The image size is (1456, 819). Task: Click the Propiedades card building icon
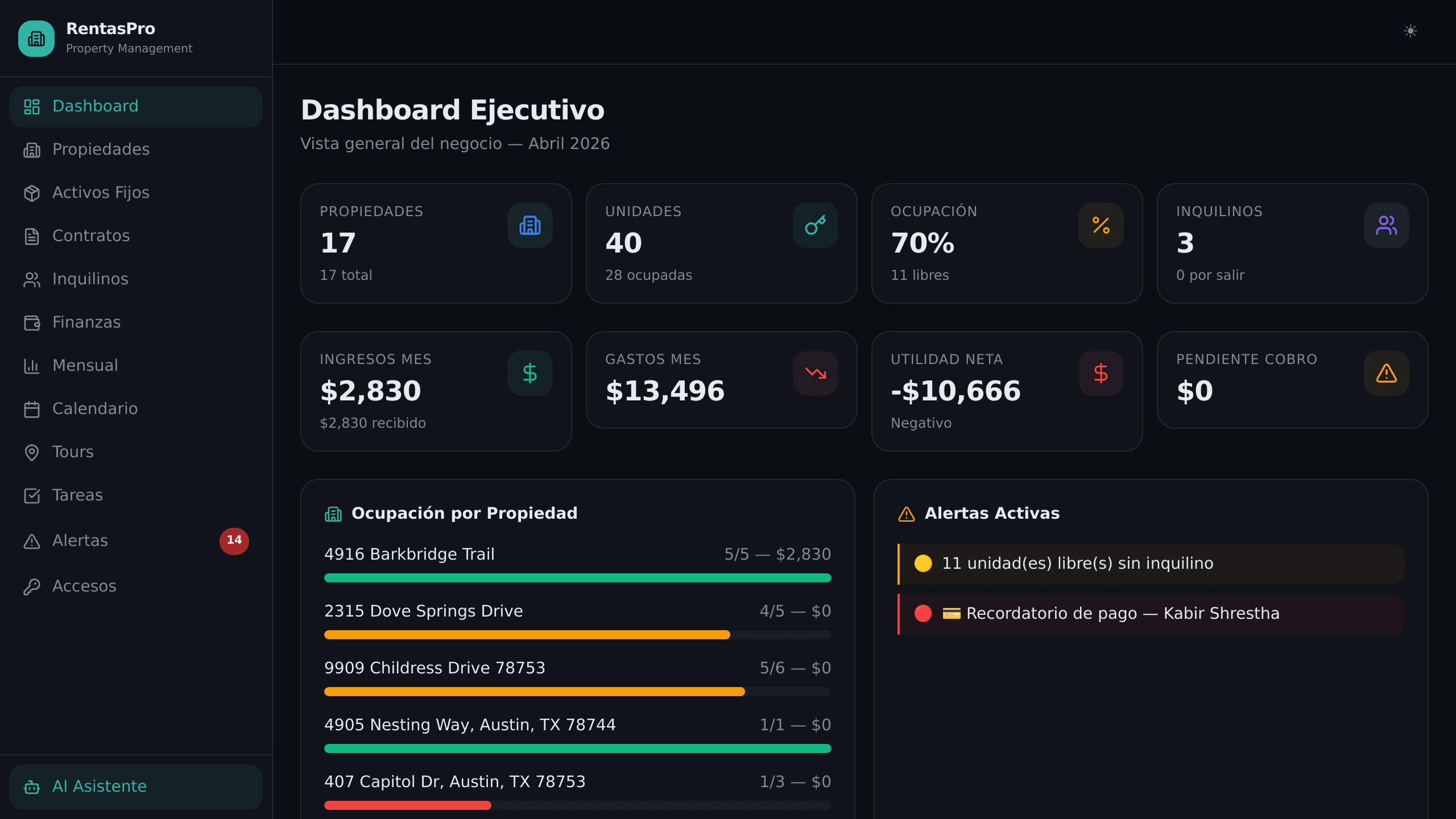click(530, 225)
